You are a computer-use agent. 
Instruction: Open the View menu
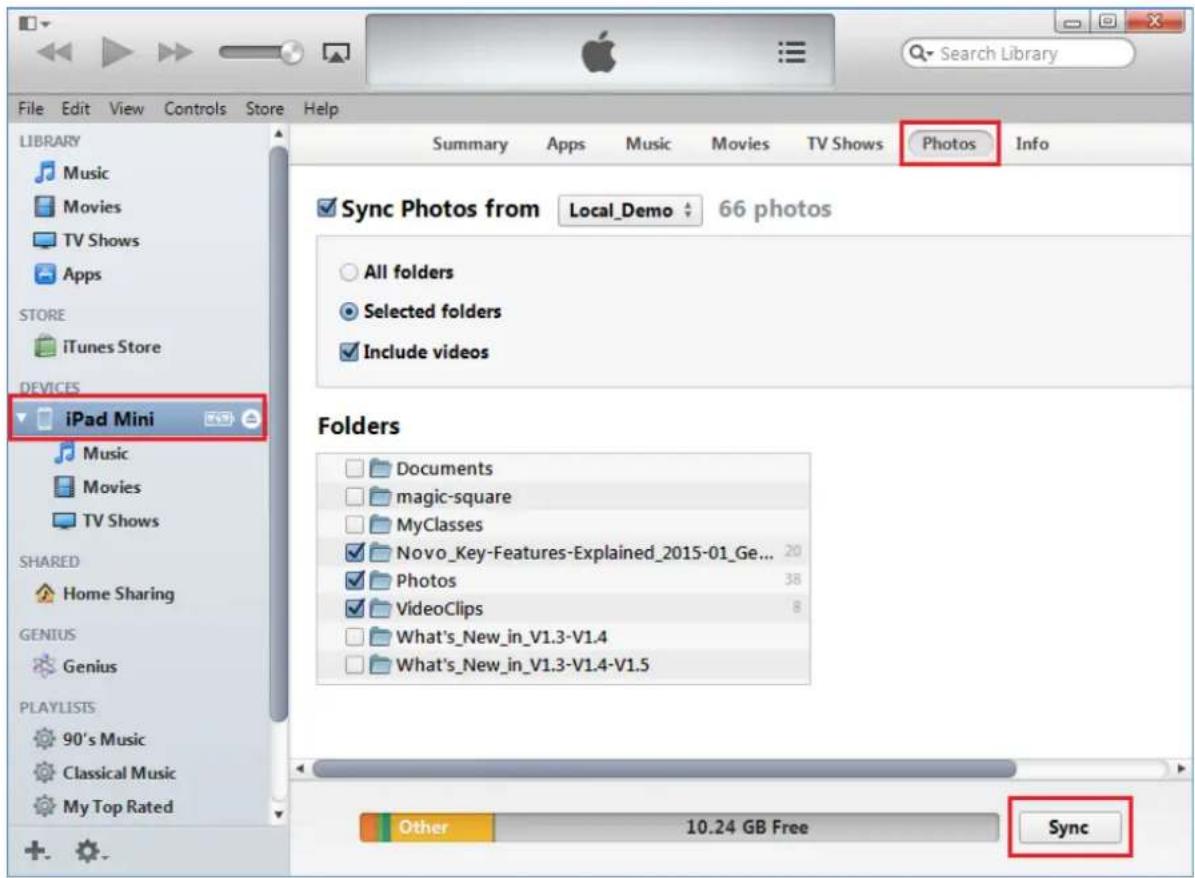click(126, 109)
